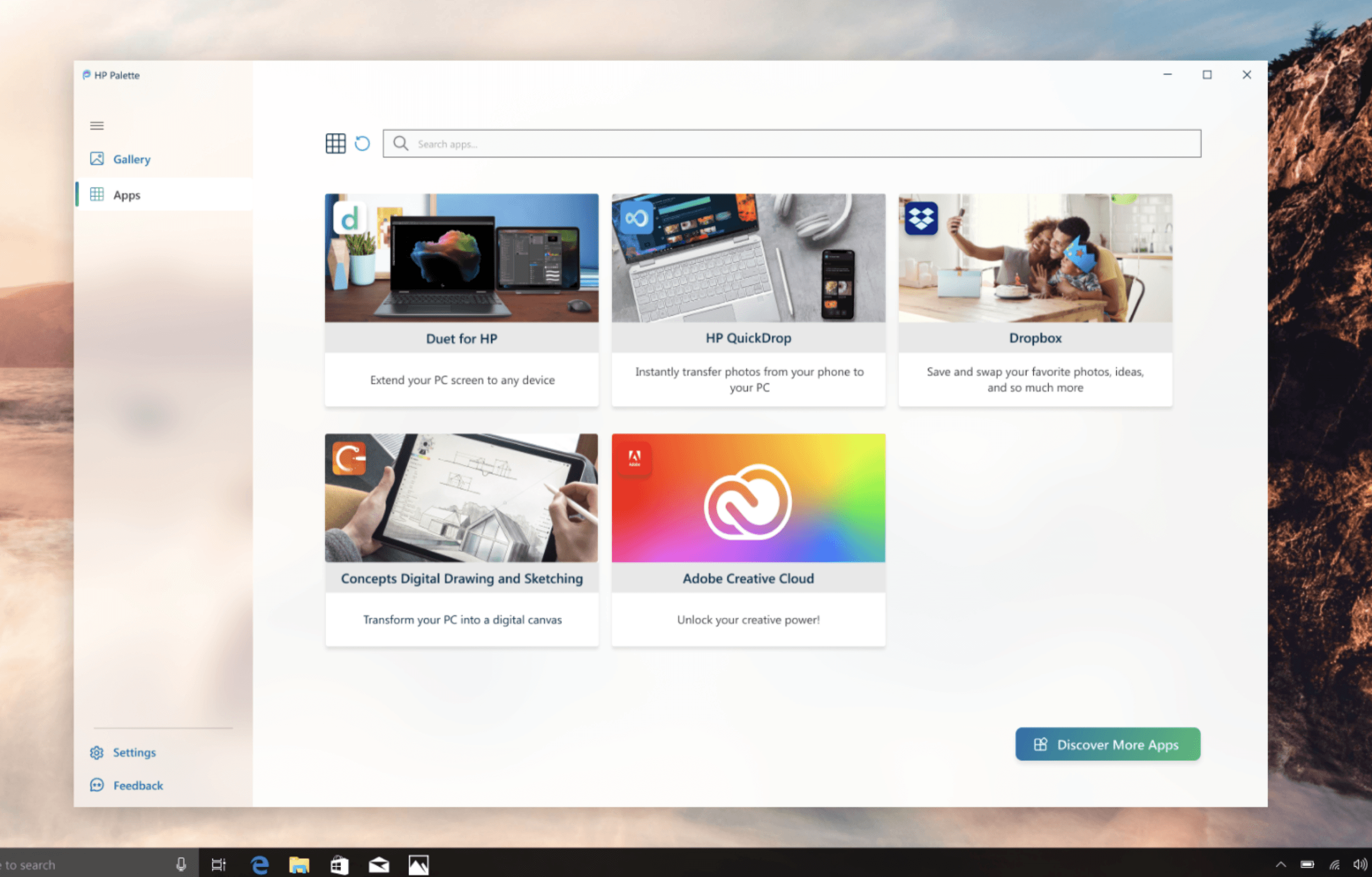
Task: Open the Adobe Creative Cloud card image
Action: point(748,498)
